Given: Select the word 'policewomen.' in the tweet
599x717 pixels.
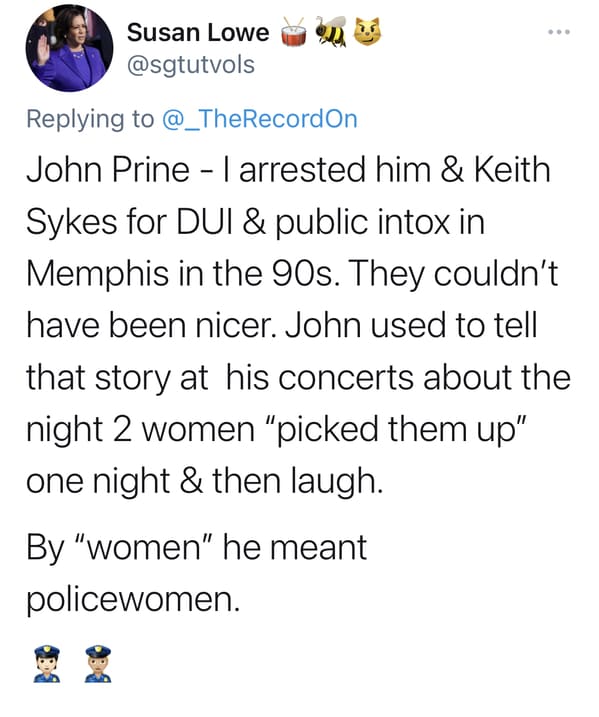Looking at the screenshot, I should (133, 600).
